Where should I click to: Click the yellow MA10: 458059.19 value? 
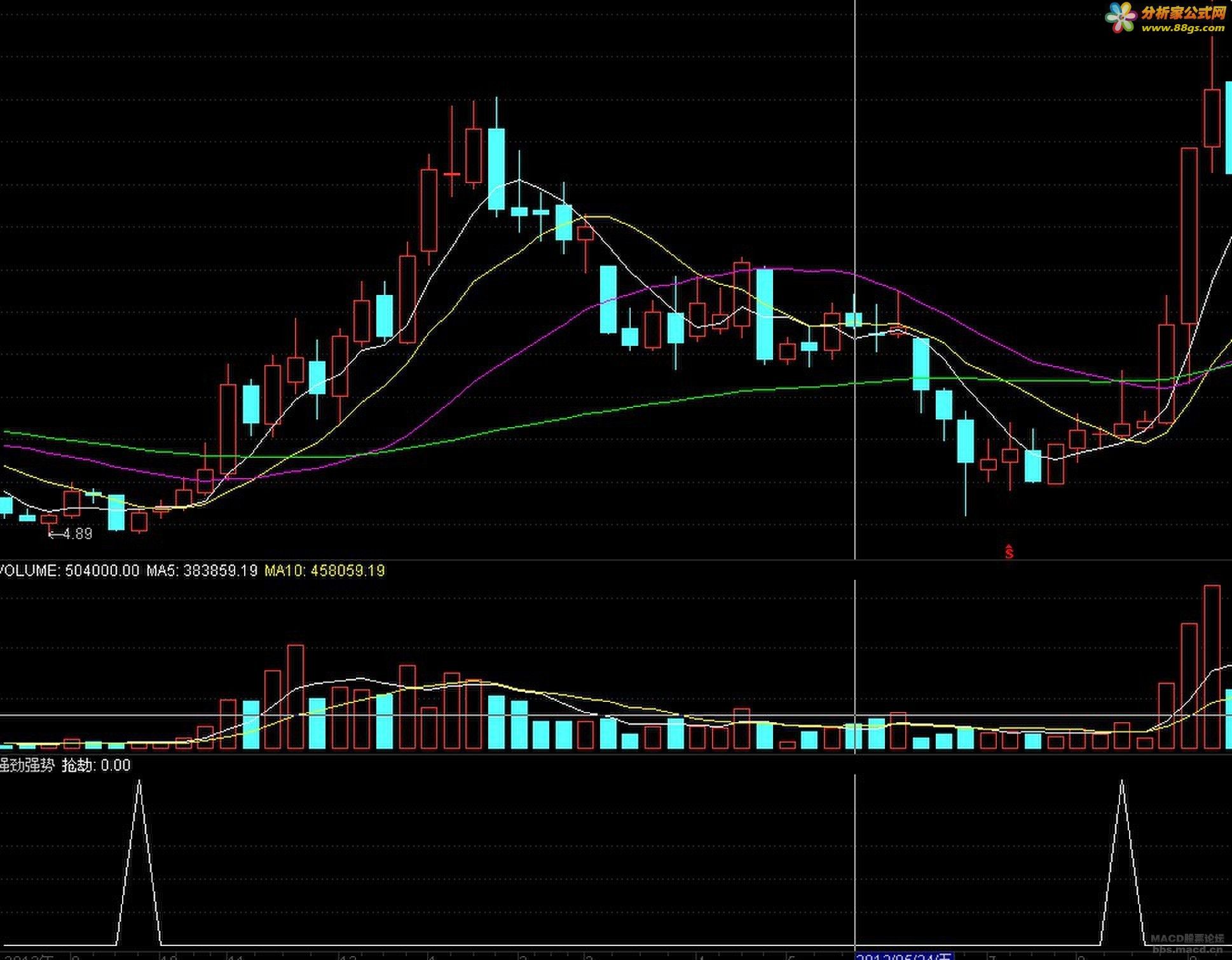[x=325, y=570]
